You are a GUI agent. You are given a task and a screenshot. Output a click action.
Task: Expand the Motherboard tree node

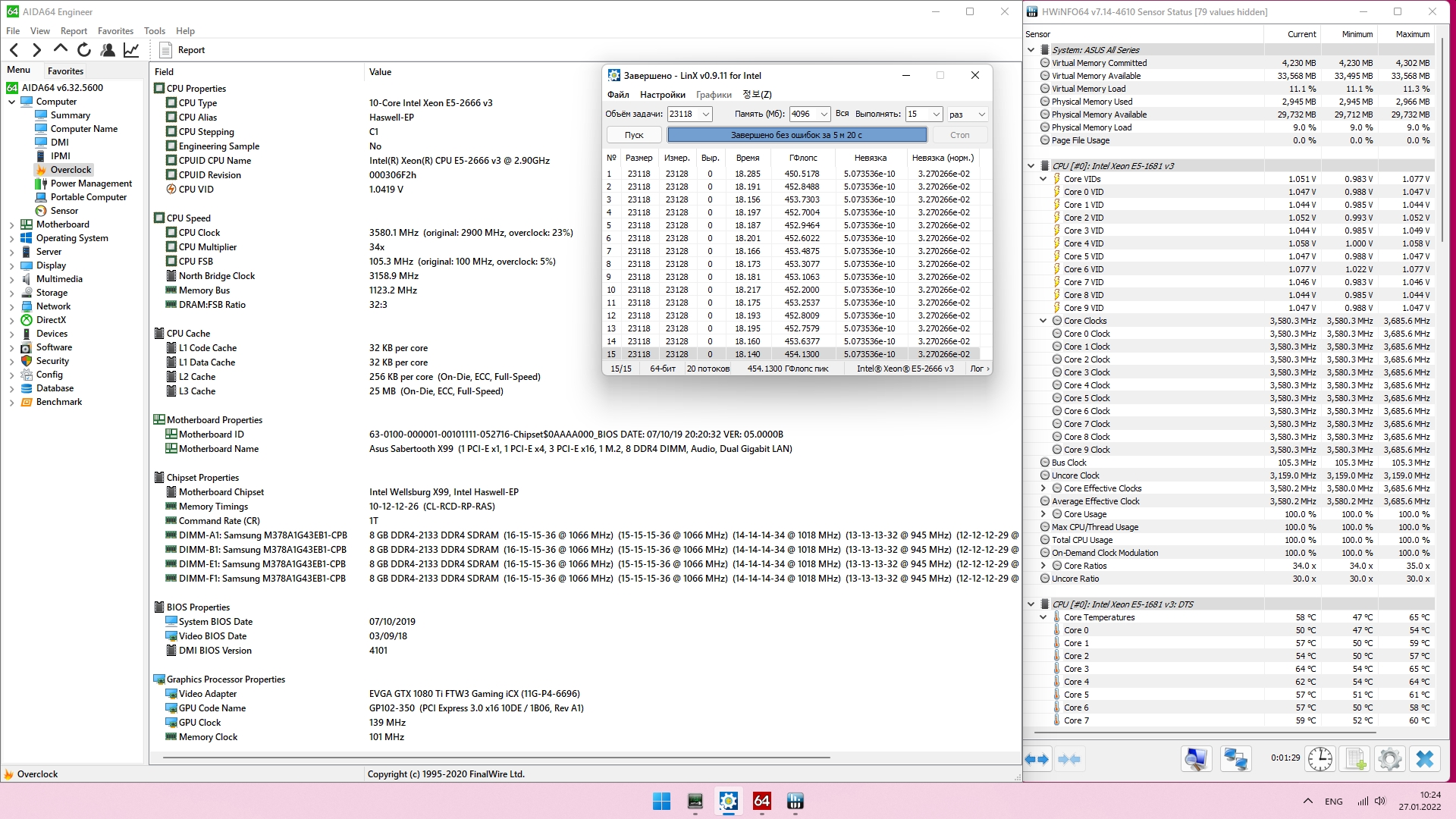tap(12, 225)
